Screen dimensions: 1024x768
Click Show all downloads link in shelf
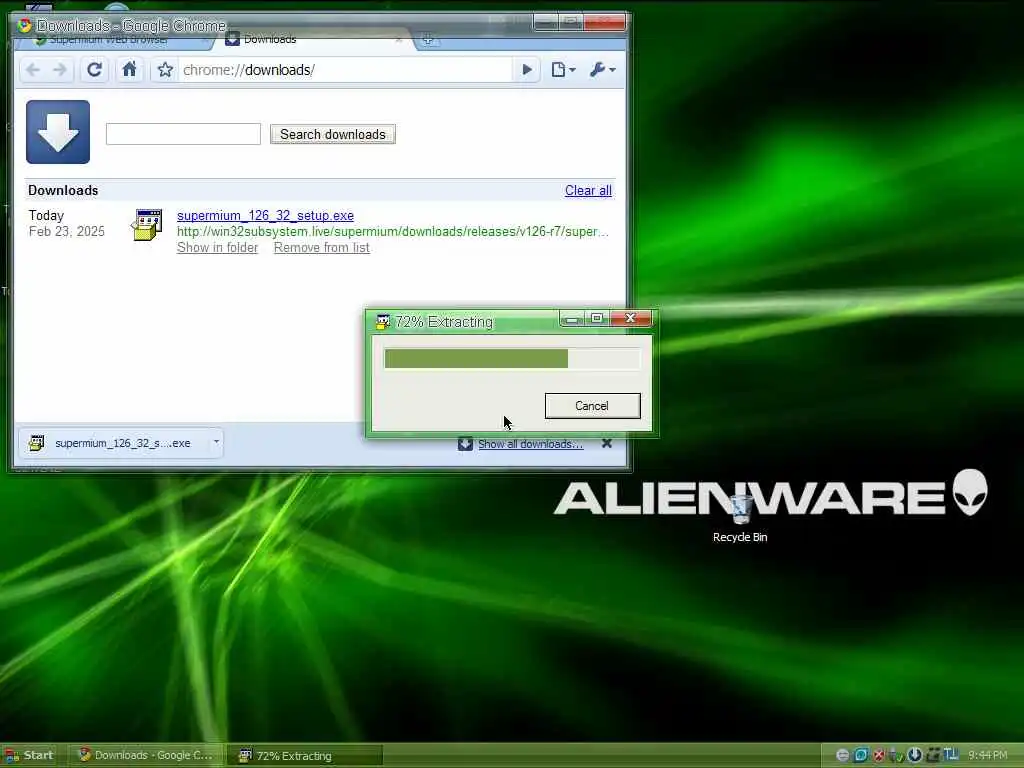[x=530, y=444]
